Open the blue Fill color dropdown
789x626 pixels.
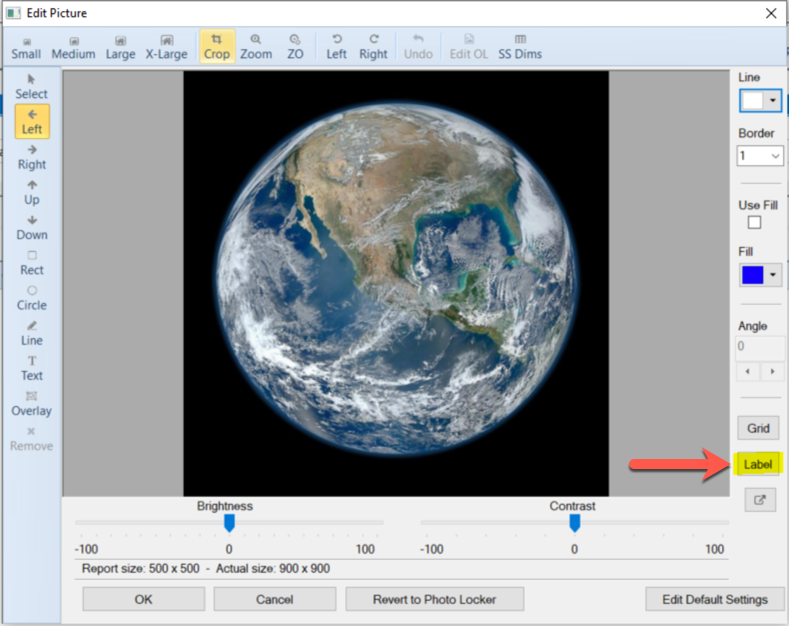pos(773,275)
